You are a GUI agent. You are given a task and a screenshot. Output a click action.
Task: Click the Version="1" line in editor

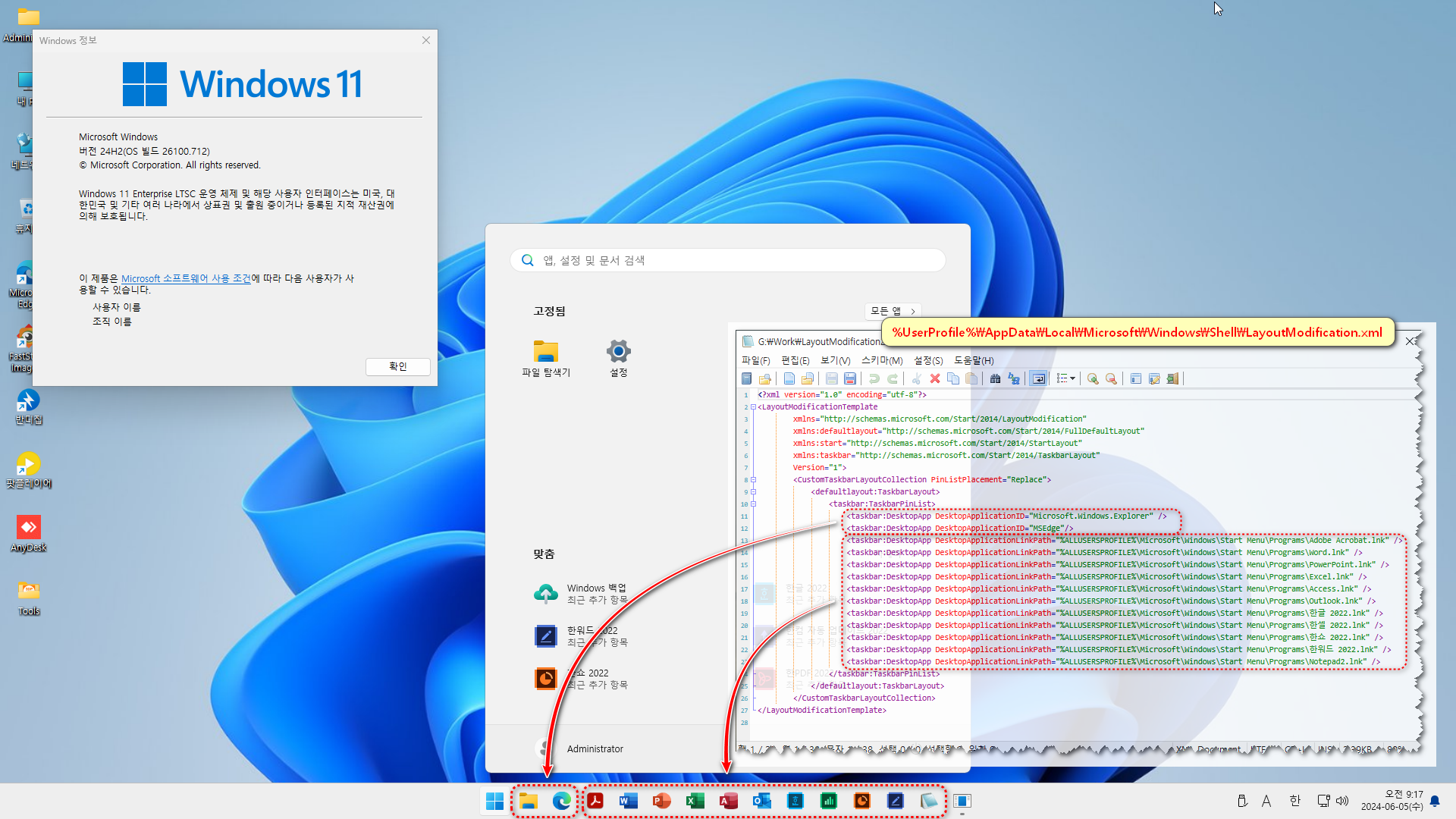tap(820, 468)
